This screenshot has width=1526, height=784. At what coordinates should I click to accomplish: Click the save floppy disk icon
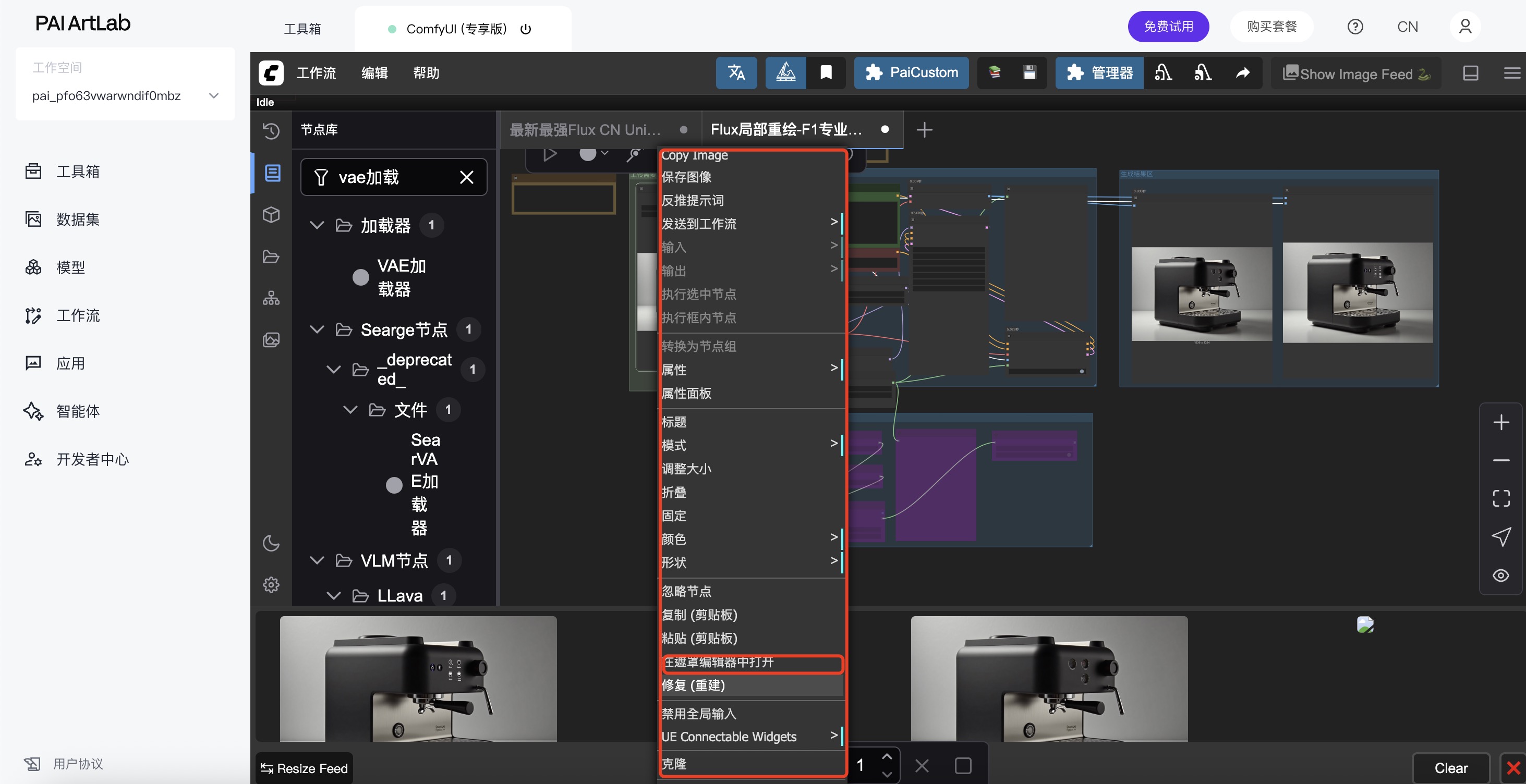point(1030,73)
